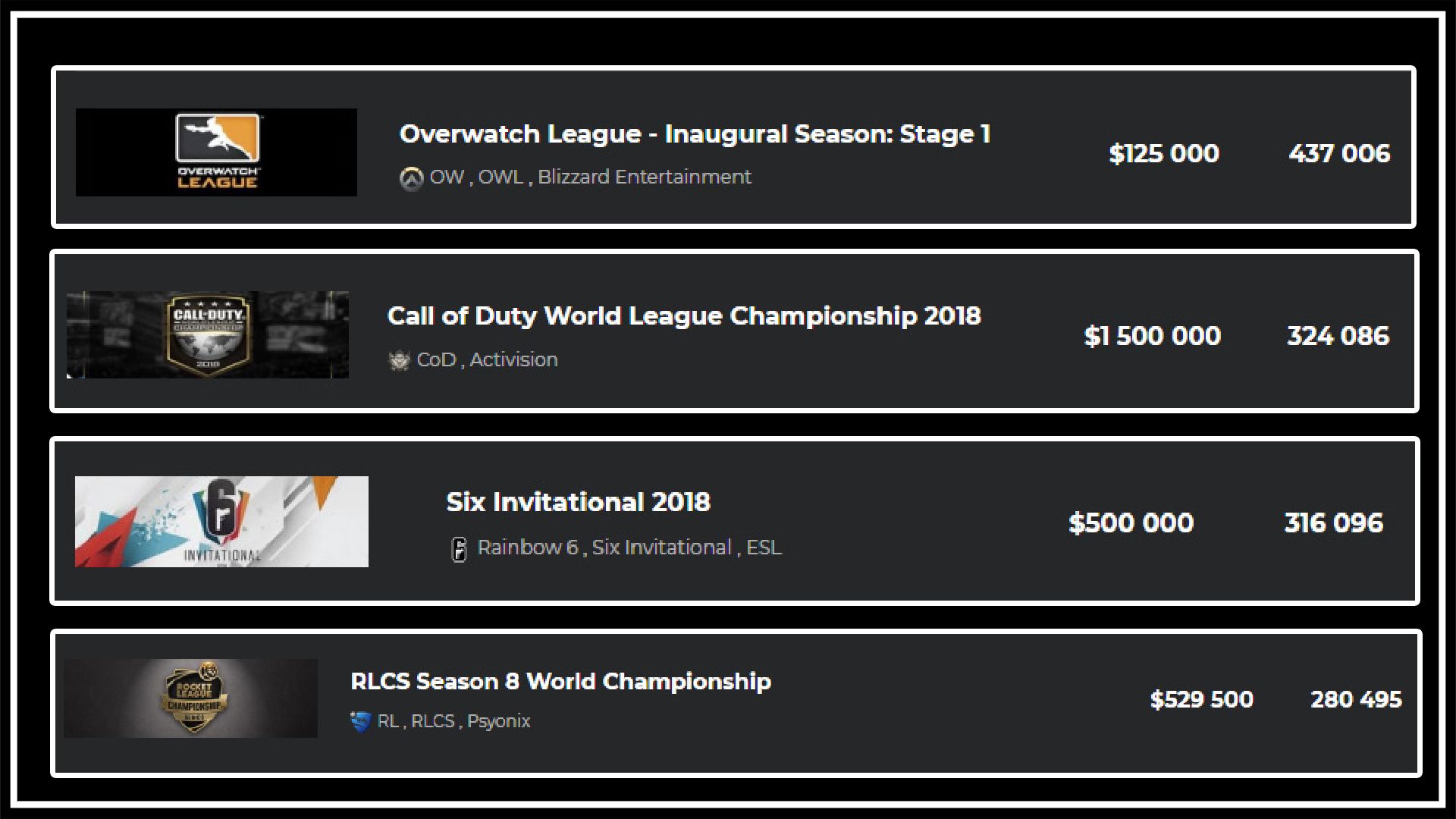The width and height of the screenshot is (1456, 819).
Task: Select the Blizzard Entertainment tag
Action: click(x=645, y=177)
